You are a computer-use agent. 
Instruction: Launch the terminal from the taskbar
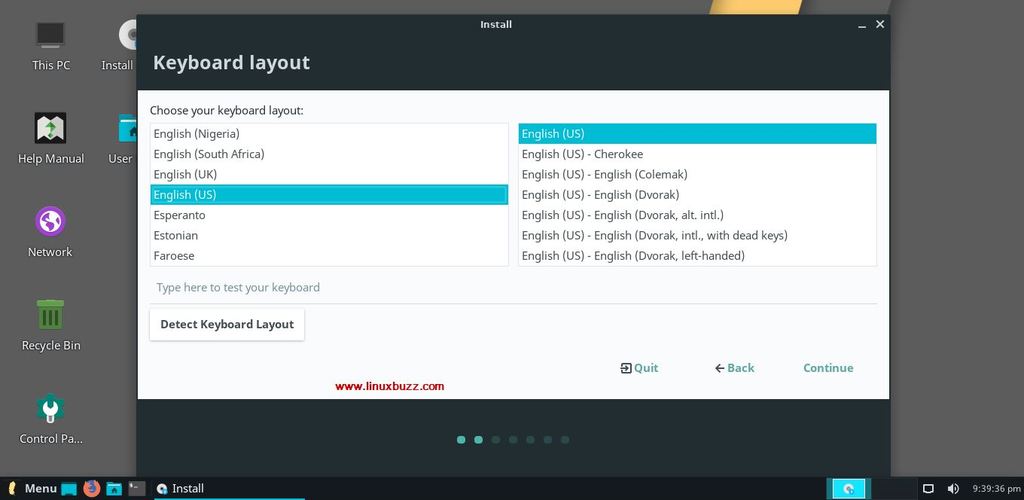click(x=136, y=488)
